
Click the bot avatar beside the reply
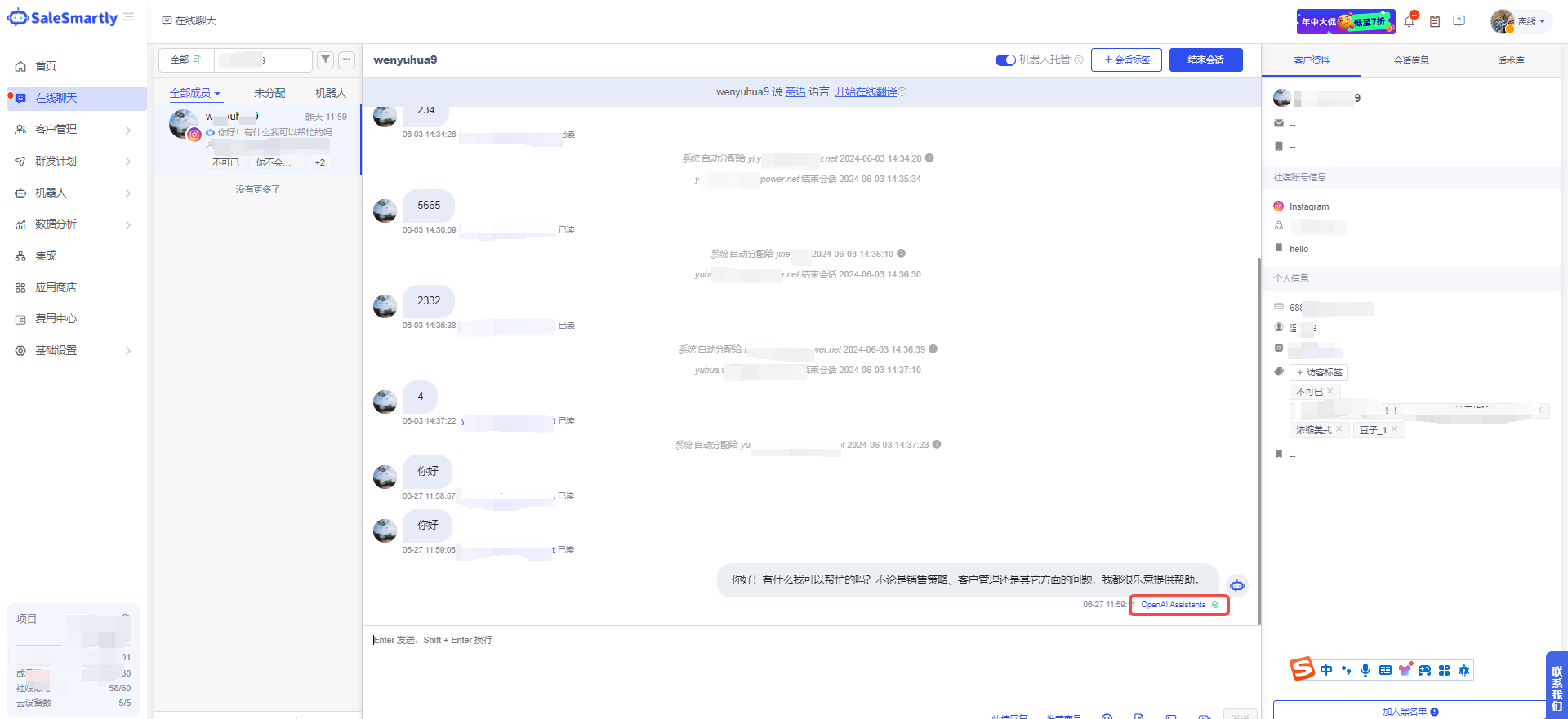[1237, 585]
